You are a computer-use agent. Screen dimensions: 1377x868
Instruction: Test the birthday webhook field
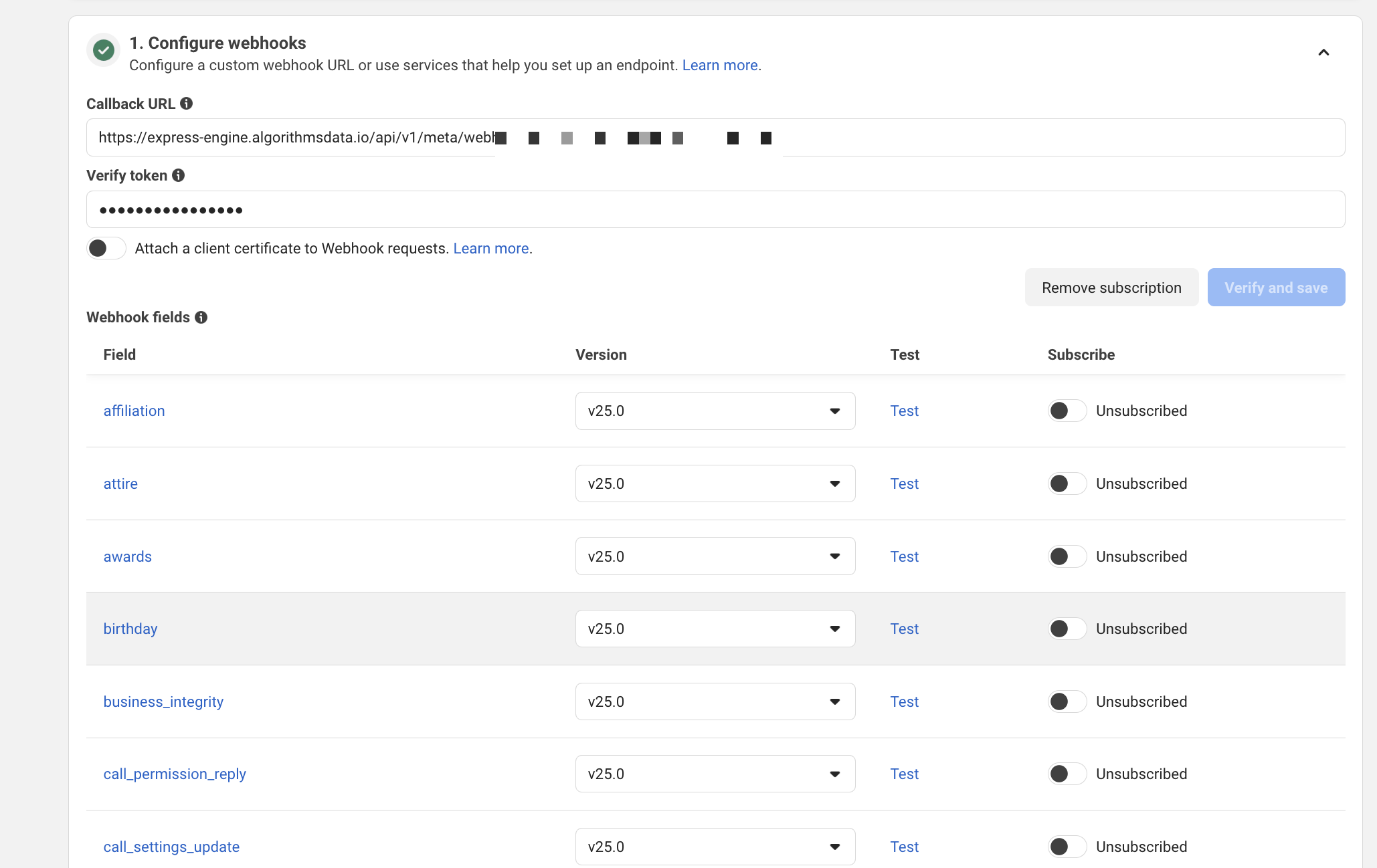click(904, 629)
